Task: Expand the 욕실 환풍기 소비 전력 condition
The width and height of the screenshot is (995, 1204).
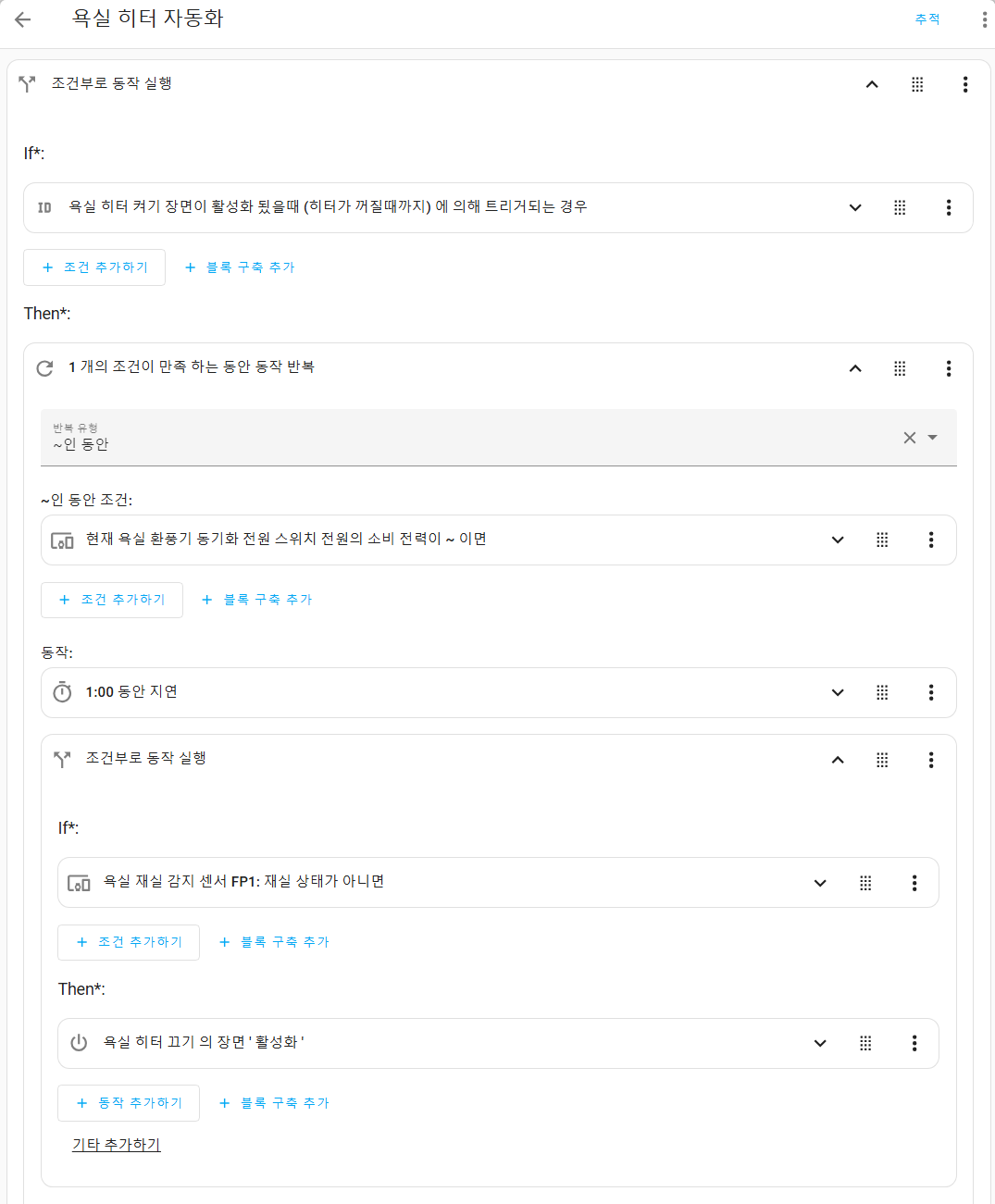Action: [838, 540]
